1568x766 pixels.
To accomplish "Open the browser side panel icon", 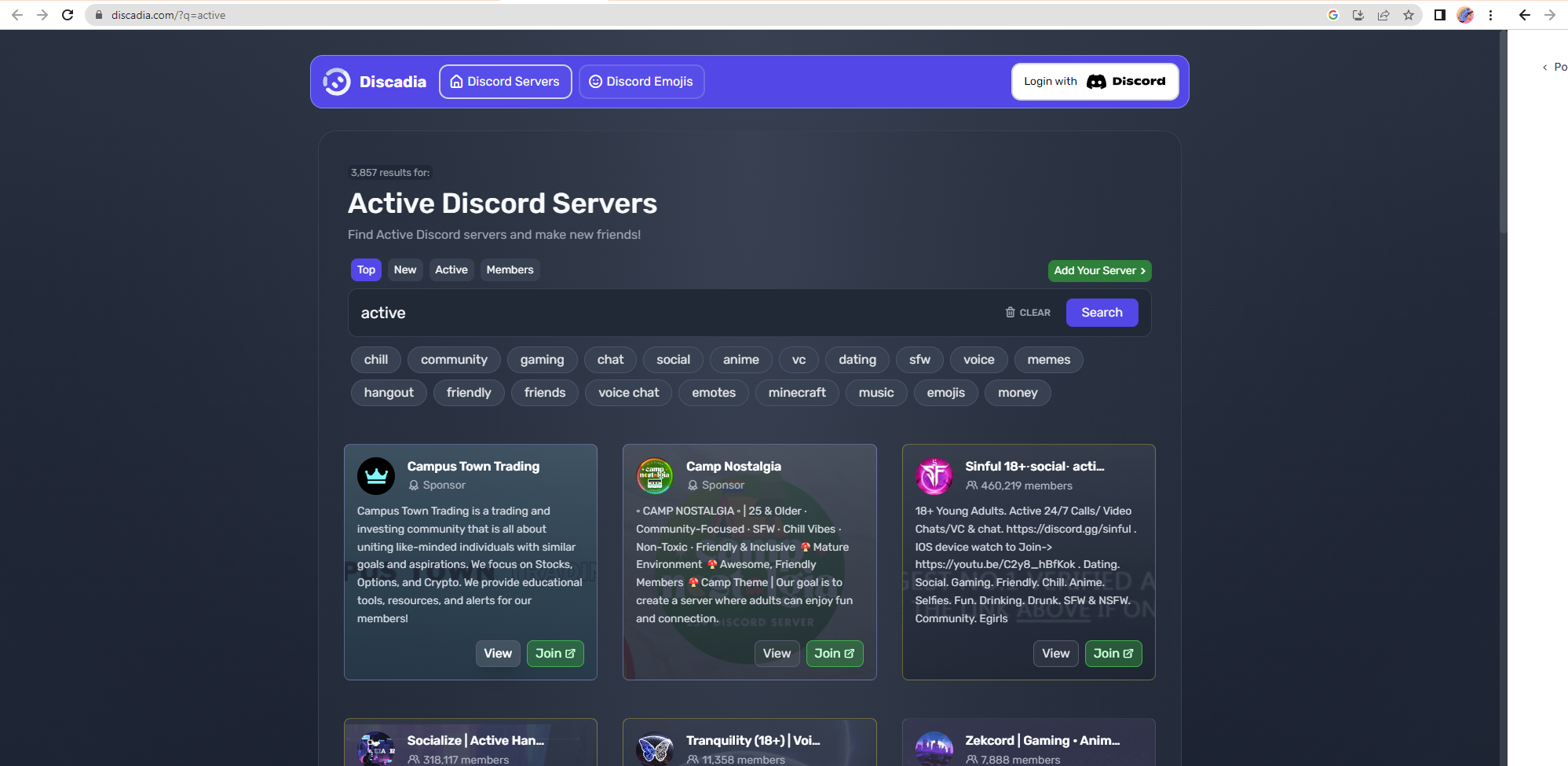I will click(1440, 15).
